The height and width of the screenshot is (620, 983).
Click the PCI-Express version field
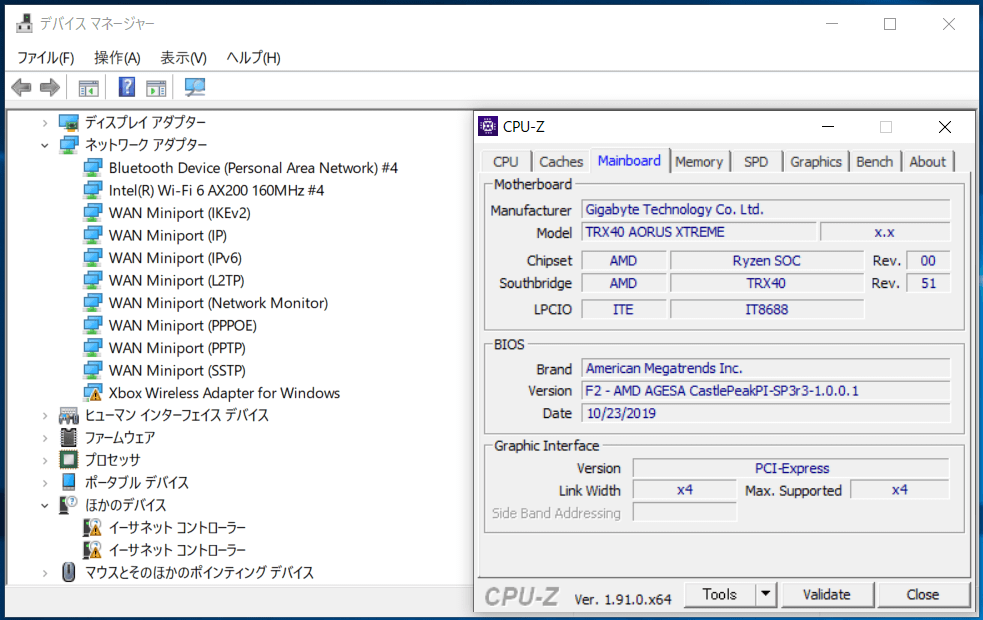pyautogui.click(x=791, y=468)
